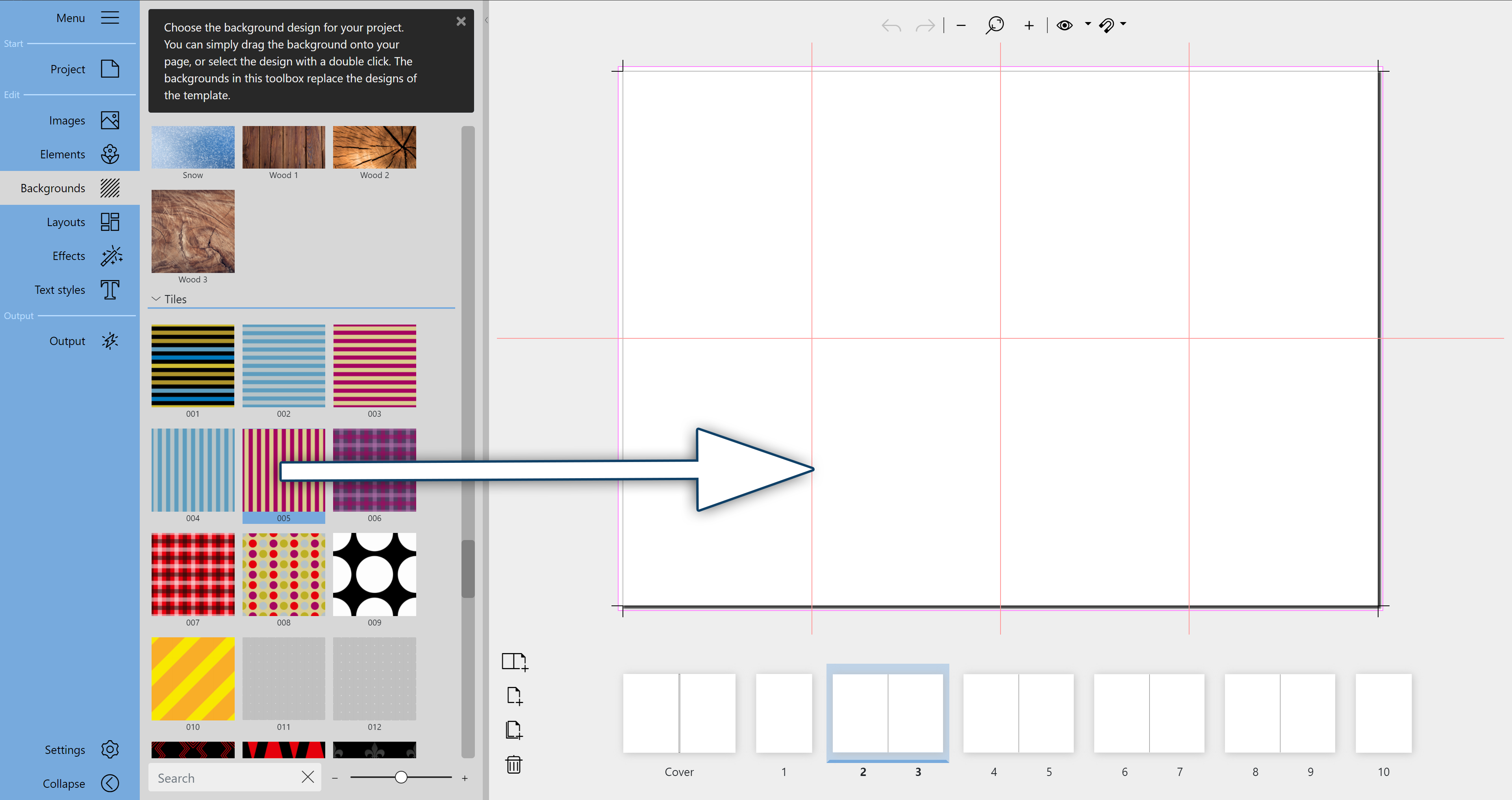
Task: Open the dropdown arrow beside eye icon
Action: (1088, 24)
